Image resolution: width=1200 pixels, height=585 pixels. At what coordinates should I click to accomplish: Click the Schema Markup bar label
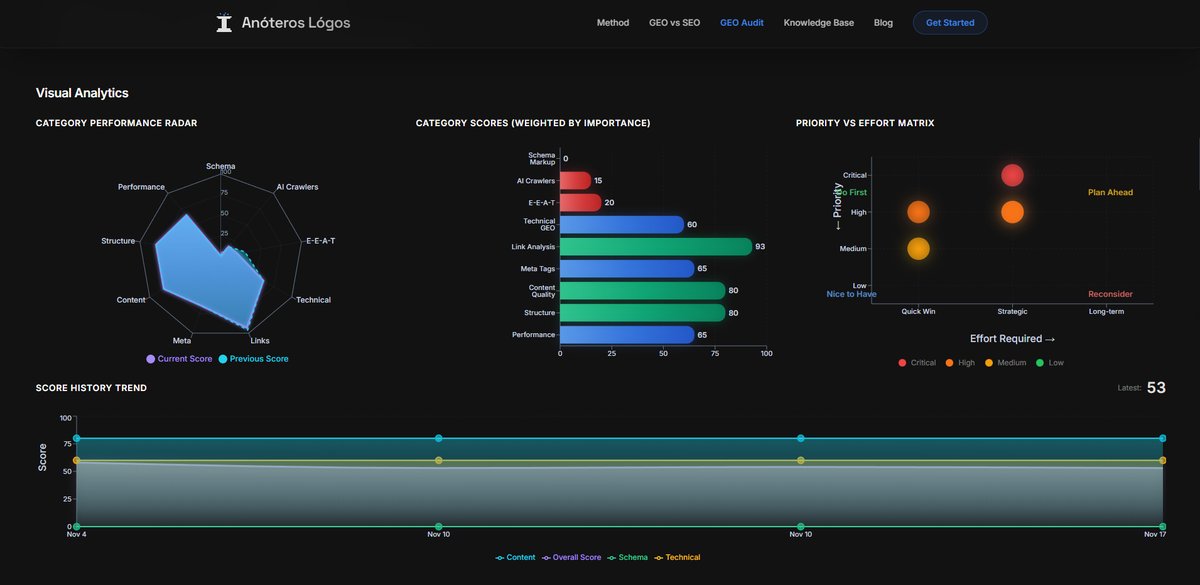click(541, 158)
